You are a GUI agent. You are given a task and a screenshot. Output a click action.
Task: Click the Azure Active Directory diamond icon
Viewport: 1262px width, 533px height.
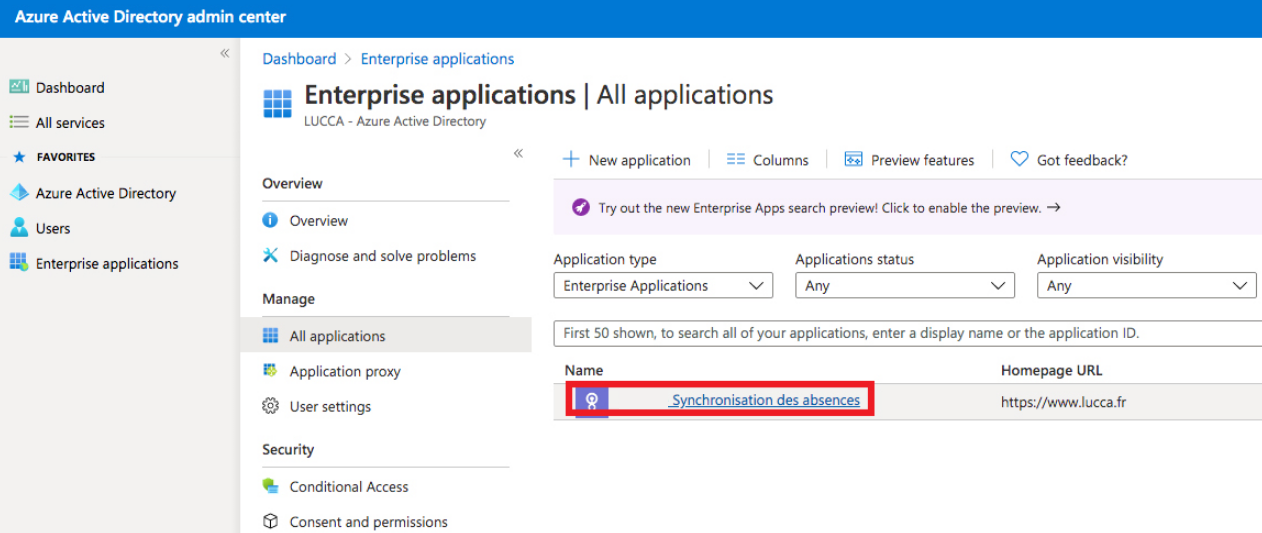tap(19, 193)
